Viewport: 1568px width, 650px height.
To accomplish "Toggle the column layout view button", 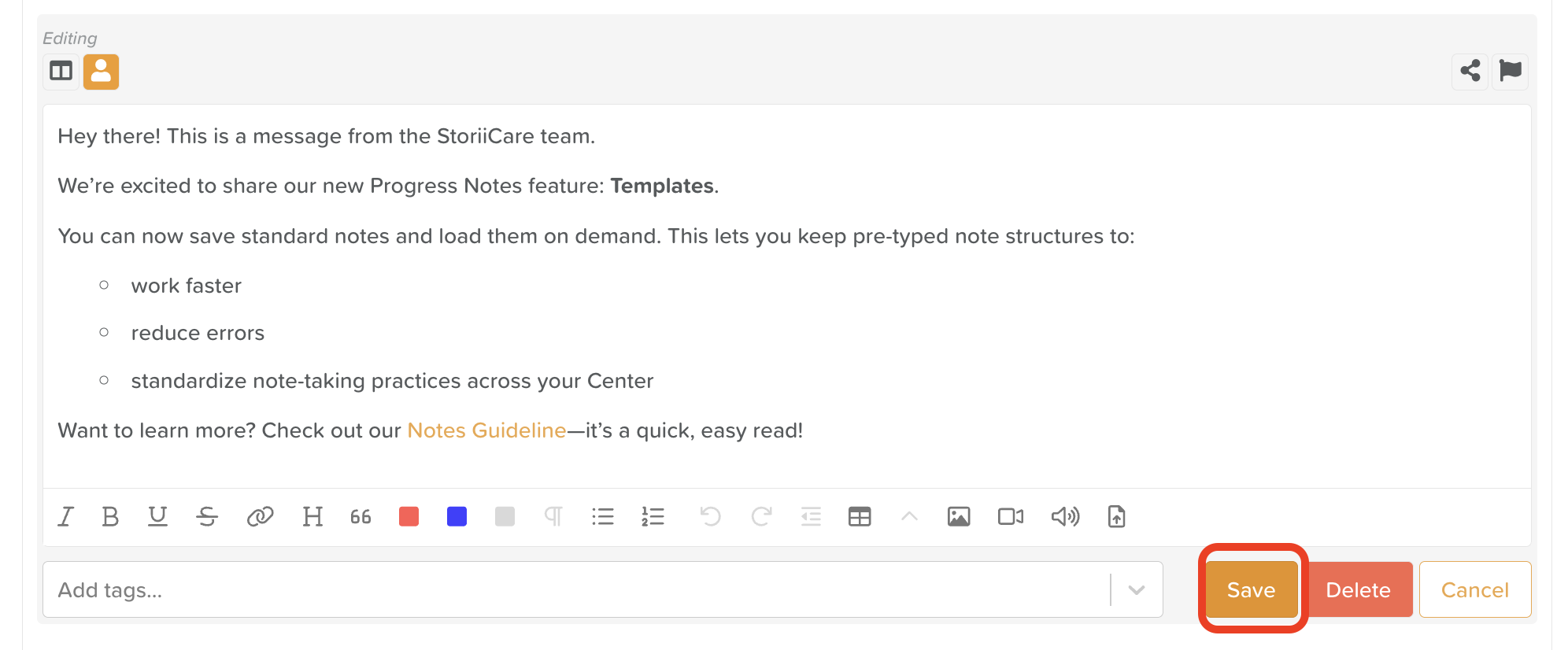I will pos(61,72).
